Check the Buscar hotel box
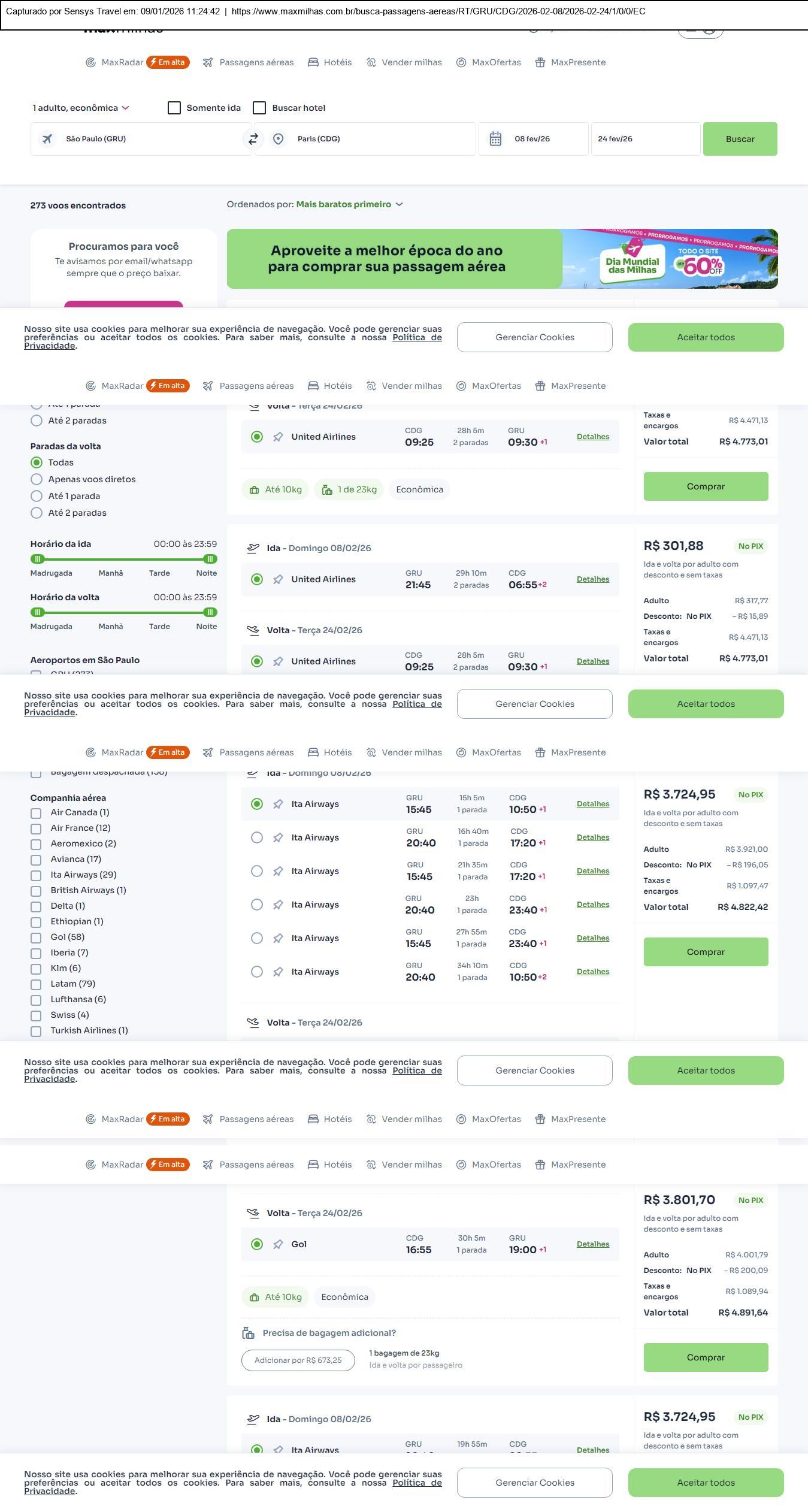808x1512 pixels. pos(259,108)
